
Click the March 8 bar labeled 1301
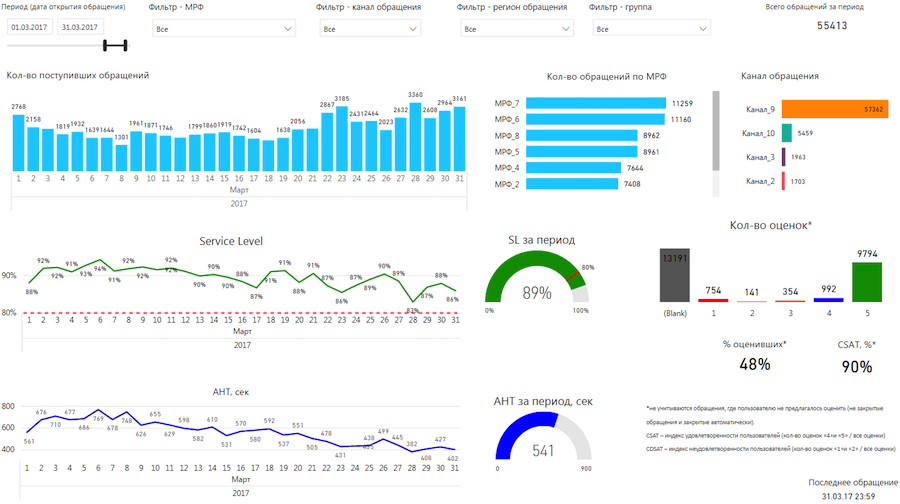[x=121, y=157]
